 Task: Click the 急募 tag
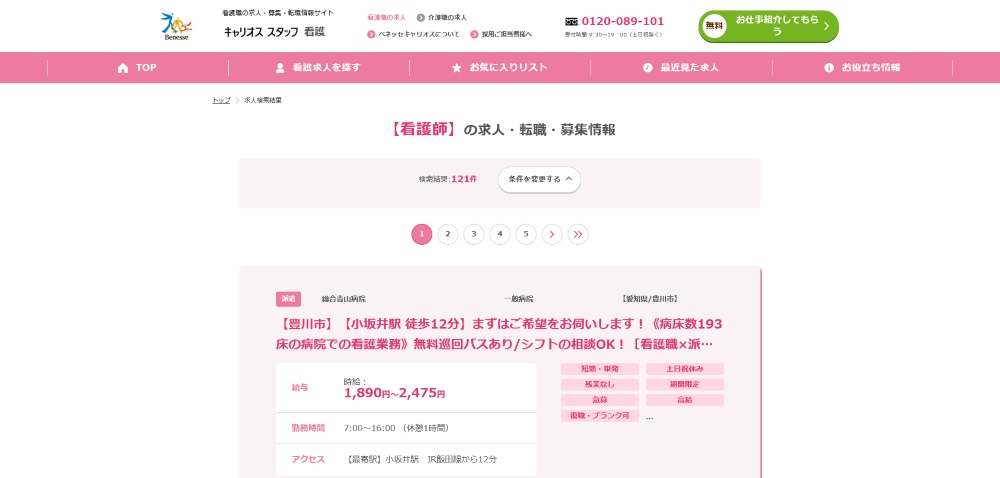tap(599, 400)
